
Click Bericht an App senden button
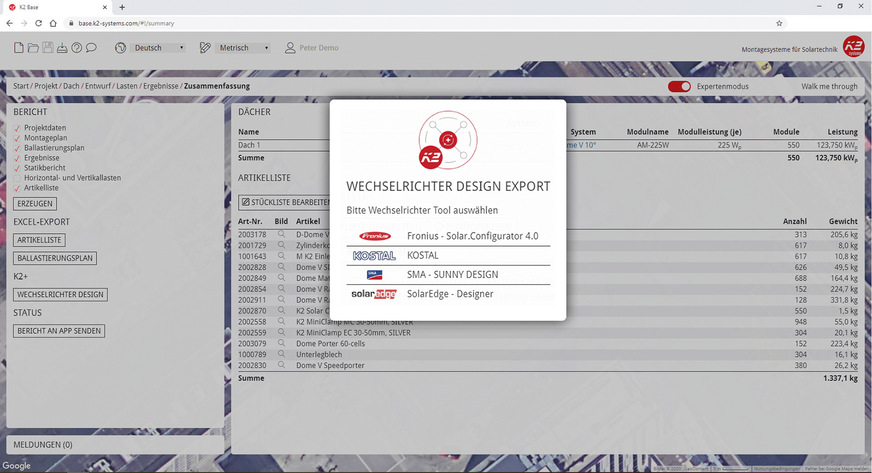point(58,331)
